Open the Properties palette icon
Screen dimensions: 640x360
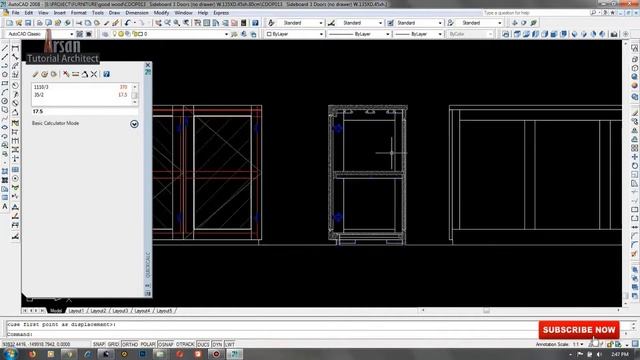pos(197,23)
